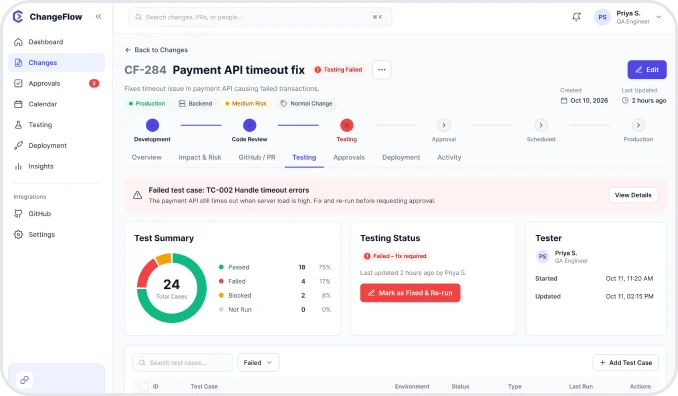Select the failed Testing stage circle

[347, 125]
